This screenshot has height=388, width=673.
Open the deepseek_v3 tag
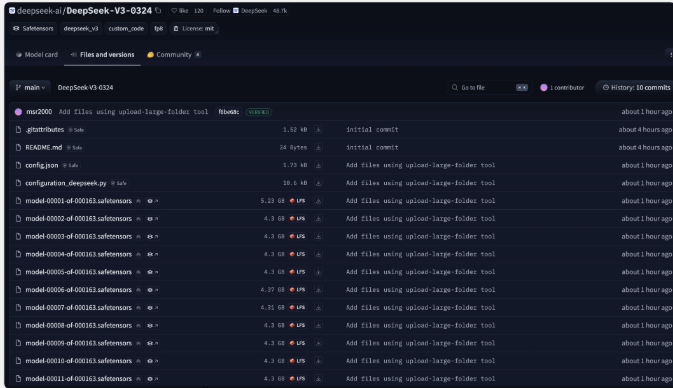(81, 28)
